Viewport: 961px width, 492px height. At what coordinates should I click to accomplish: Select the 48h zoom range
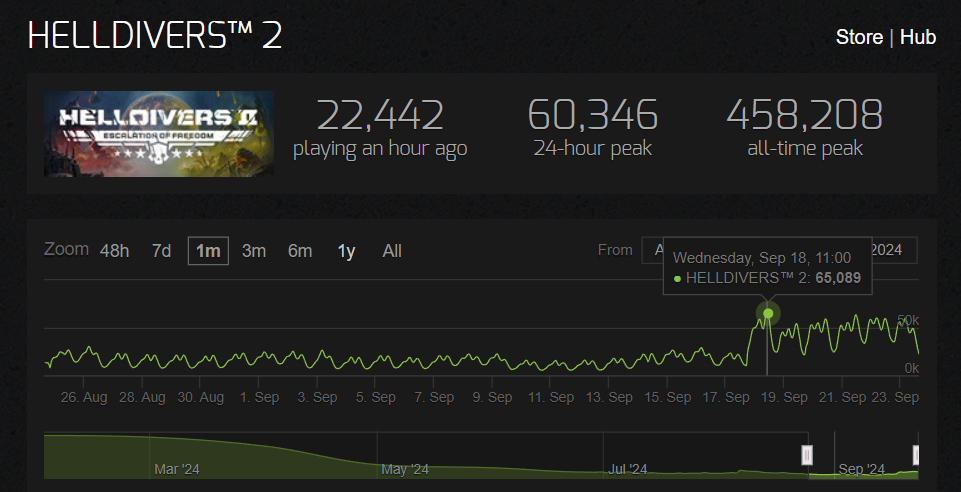[x=115, y=251]
